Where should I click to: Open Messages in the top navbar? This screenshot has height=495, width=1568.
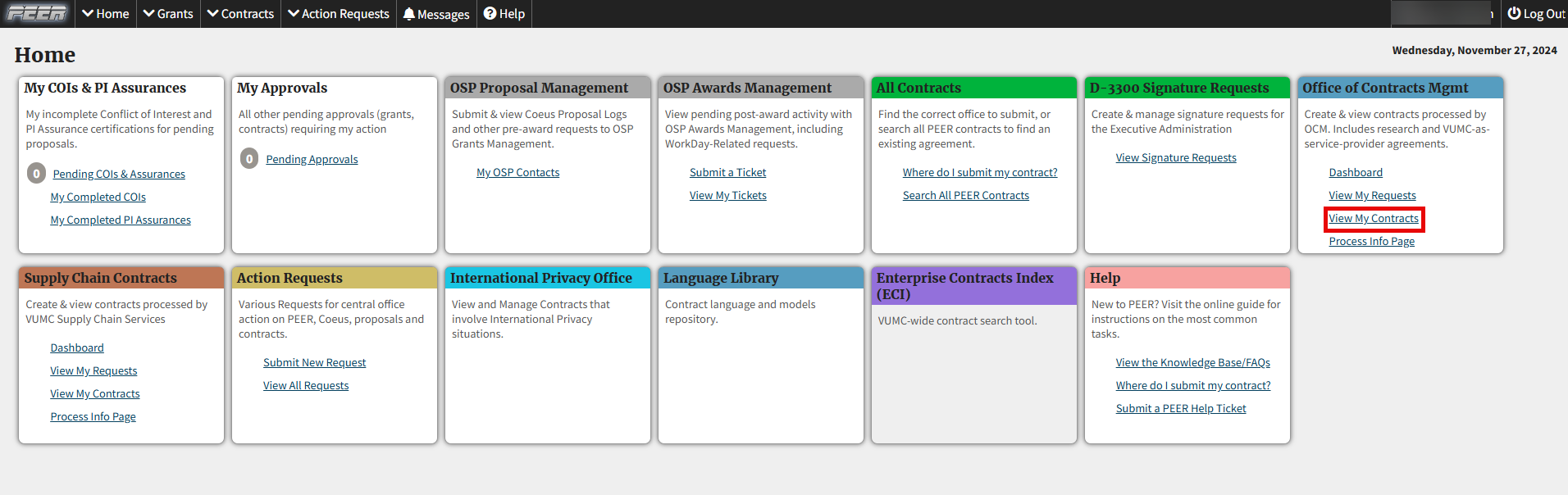pyautogui.click(x=436, y=14)
